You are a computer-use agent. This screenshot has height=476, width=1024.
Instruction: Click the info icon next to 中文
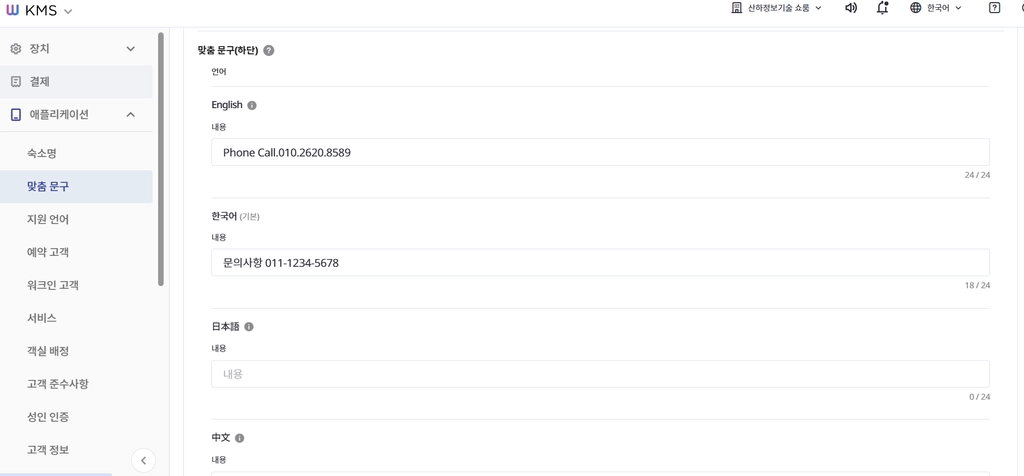point(240,438)
